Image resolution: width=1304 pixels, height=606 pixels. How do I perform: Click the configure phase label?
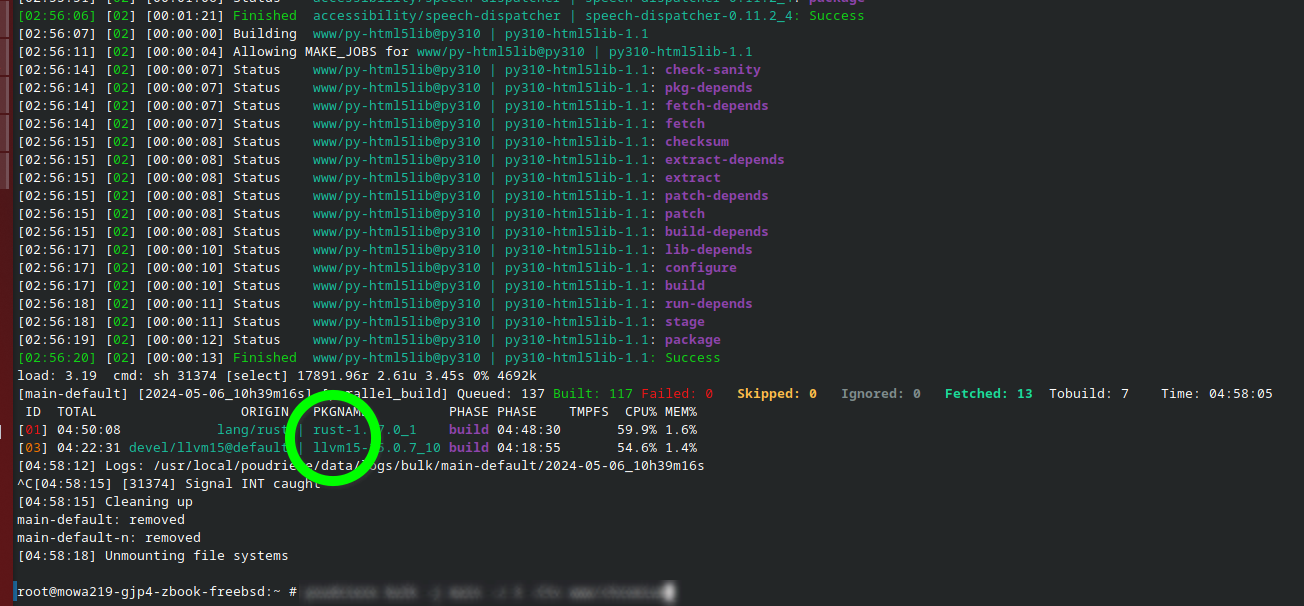coord(700,268)
